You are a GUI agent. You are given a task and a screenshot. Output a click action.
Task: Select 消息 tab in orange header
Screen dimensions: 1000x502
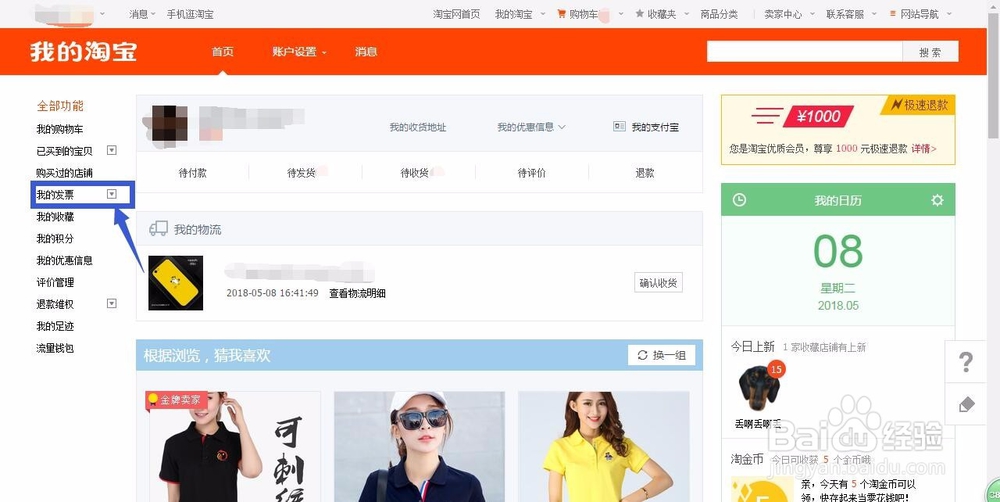pos(366,52)
